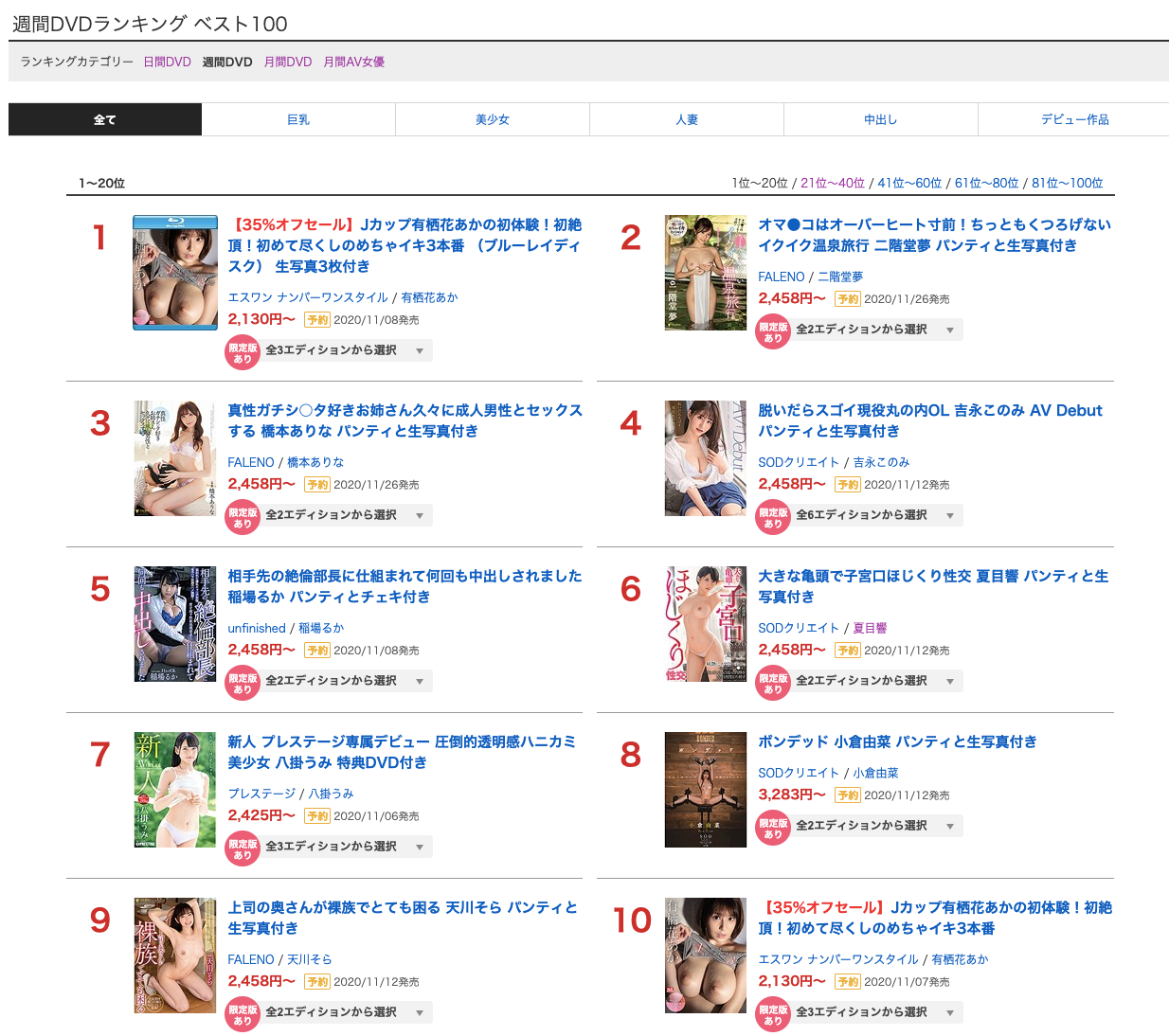The image size is (1169, 1036).
Task: Open the edition dropdown for 二階堂夢's item
Action: [876, 330]
